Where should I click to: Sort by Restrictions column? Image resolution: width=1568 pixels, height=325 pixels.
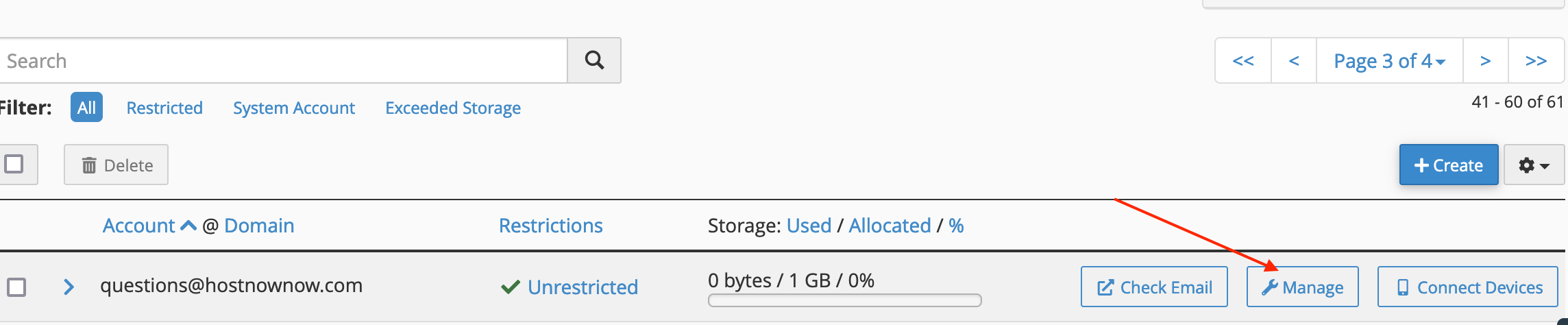[551, 225]
